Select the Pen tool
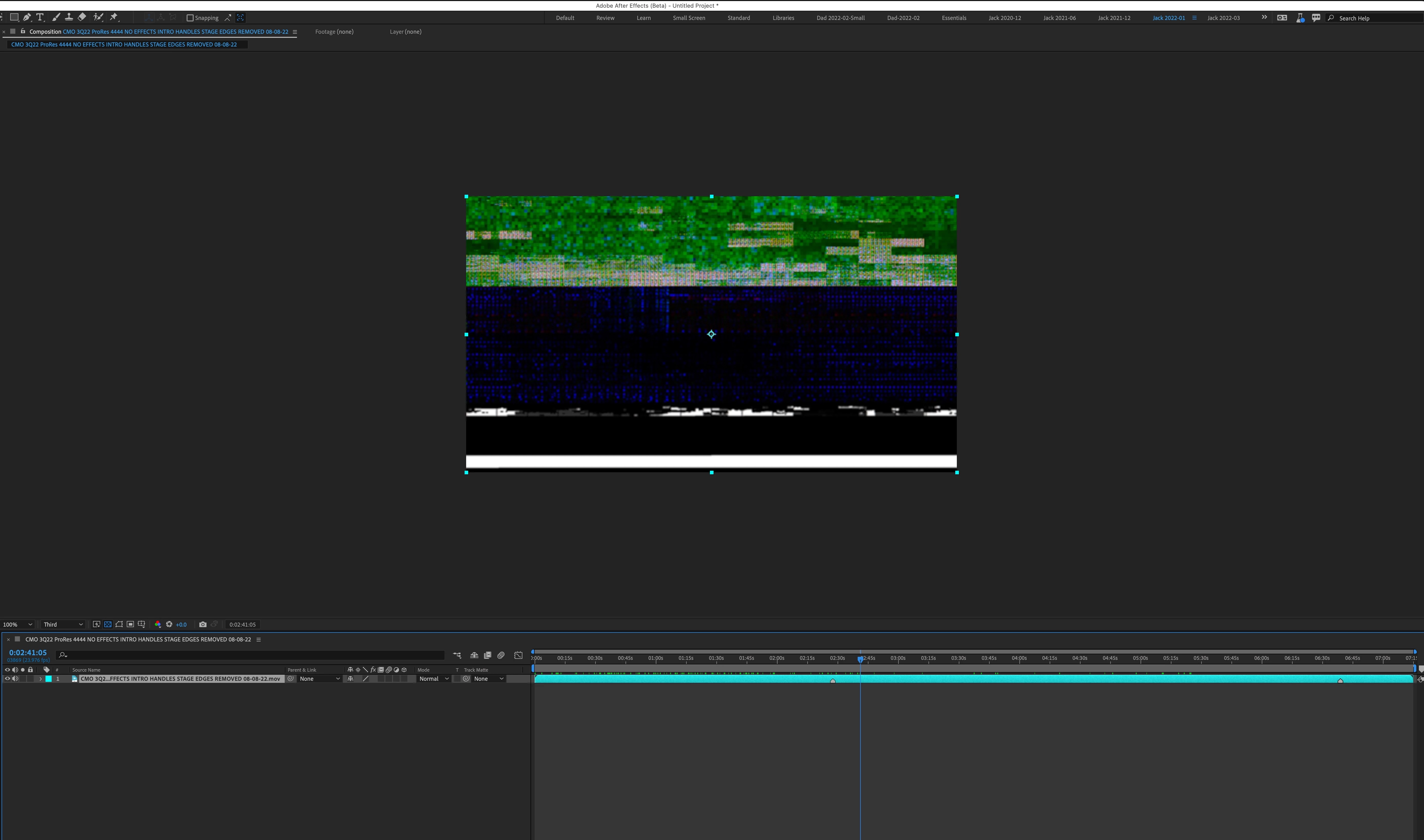 [x=27, y=18]
